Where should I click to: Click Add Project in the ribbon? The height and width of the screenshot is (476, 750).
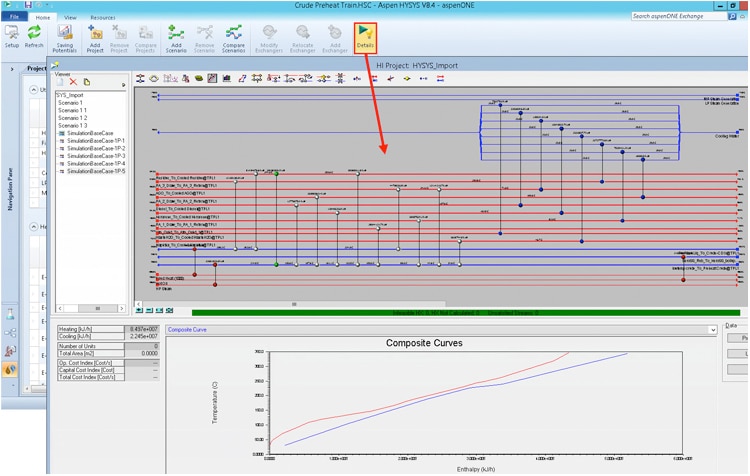(95, 38)
